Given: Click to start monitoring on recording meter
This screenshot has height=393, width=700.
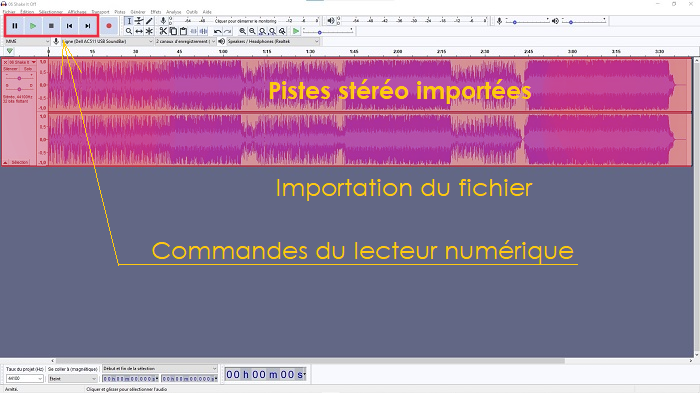Looking at the screenshot, I should click(x=246, y=21).
